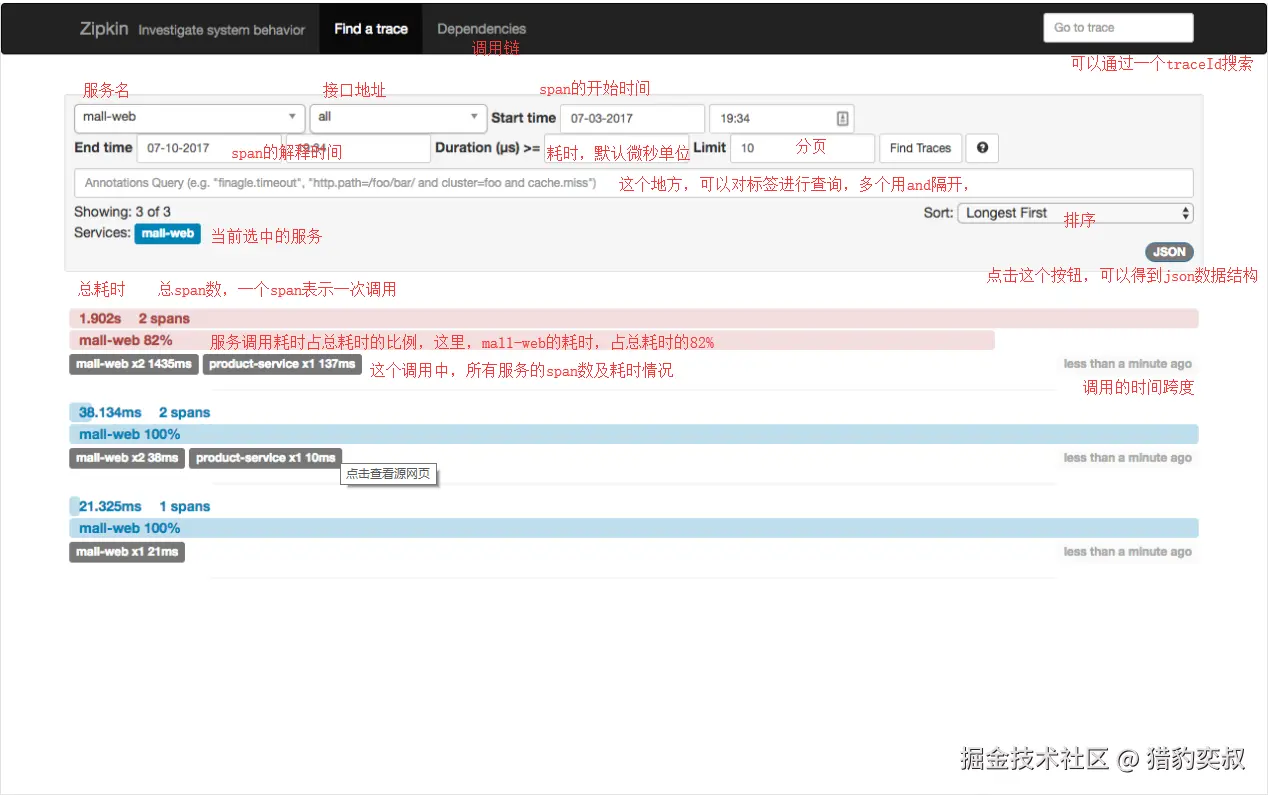Click product-service x1 10ms tag
Viewport: 1268px width, 795px height.
(265, 458)
